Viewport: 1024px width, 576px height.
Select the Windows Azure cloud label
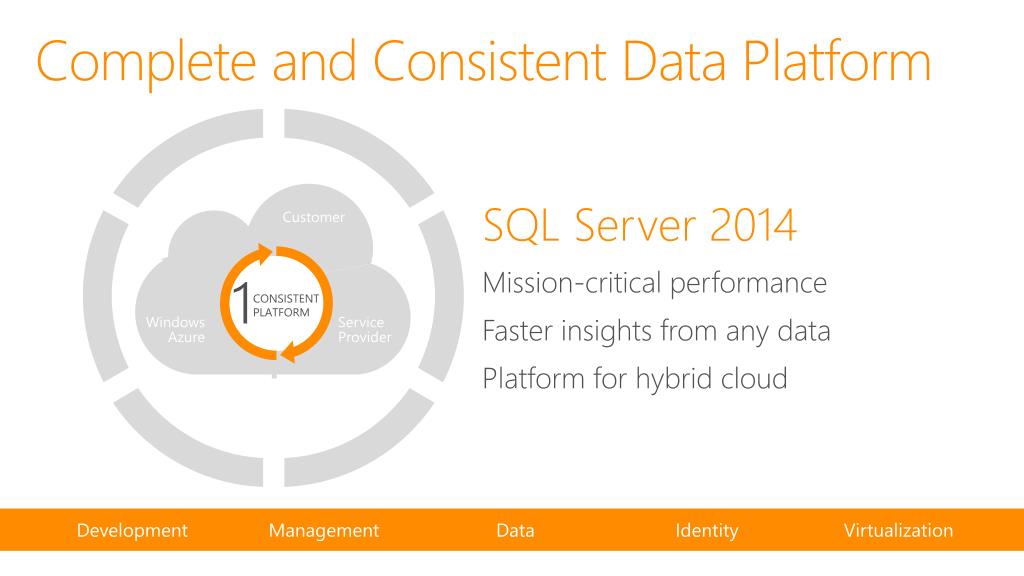pyautogui.click(x=176, y=330)
